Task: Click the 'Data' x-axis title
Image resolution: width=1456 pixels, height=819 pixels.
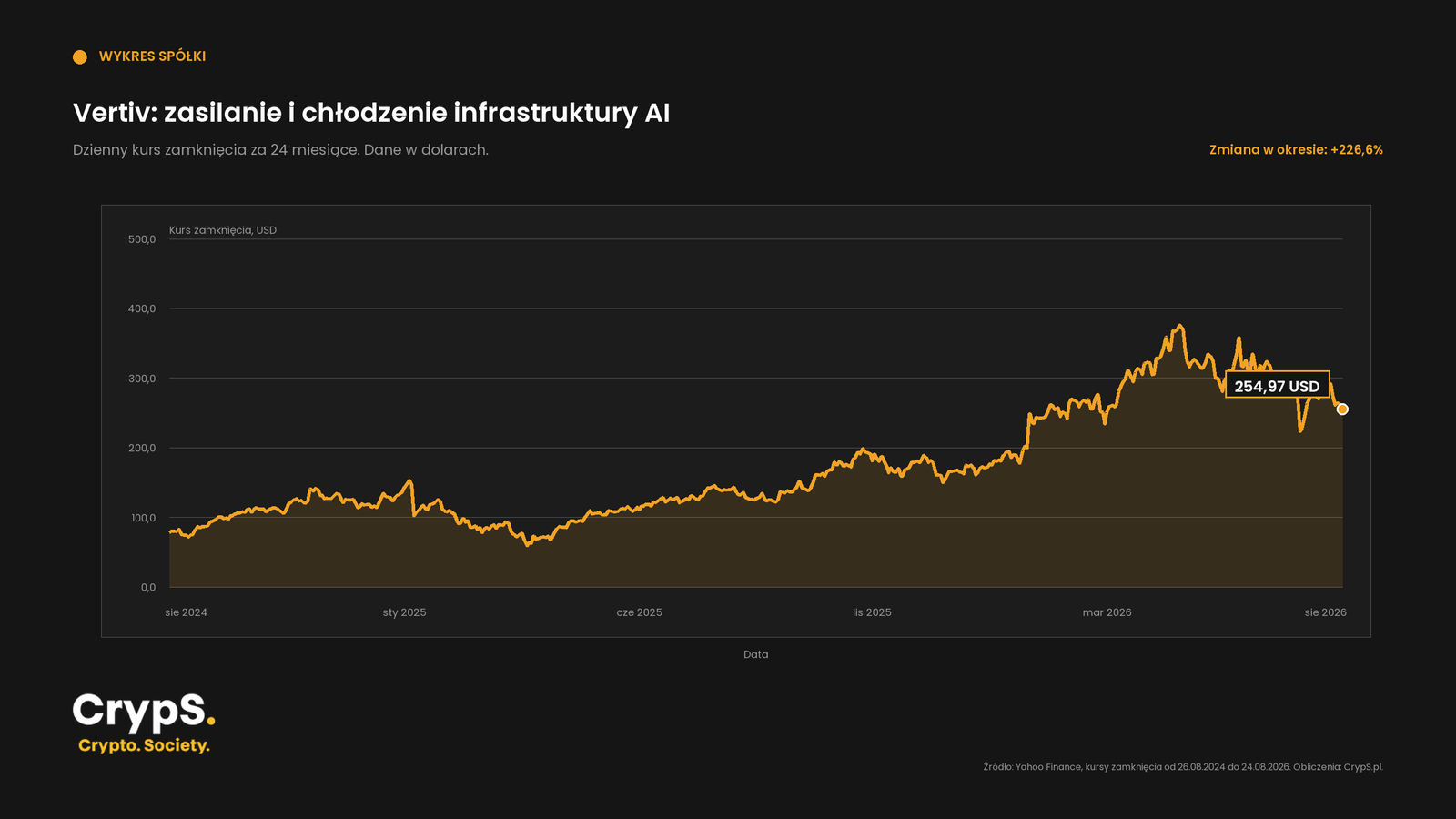Action: coord(755,654)
